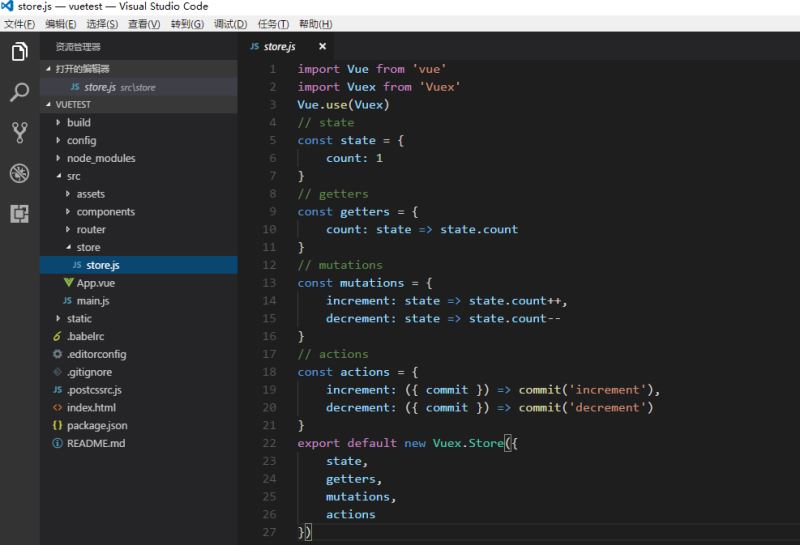
Task: Expand the node_modules folder
Action: pyautogui.click(x=58, y=158)
